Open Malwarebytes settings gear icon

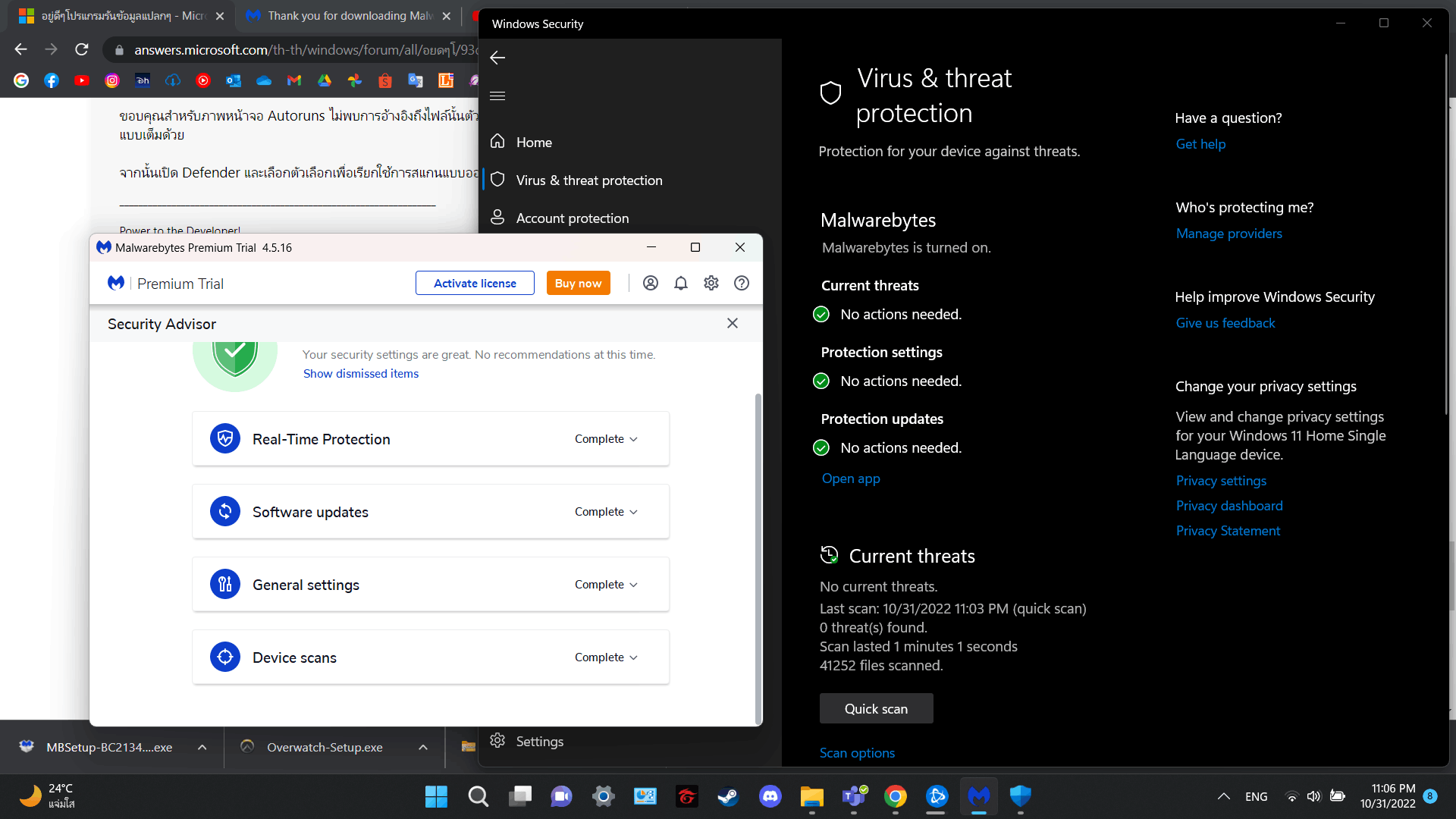(x=711, y=283)
